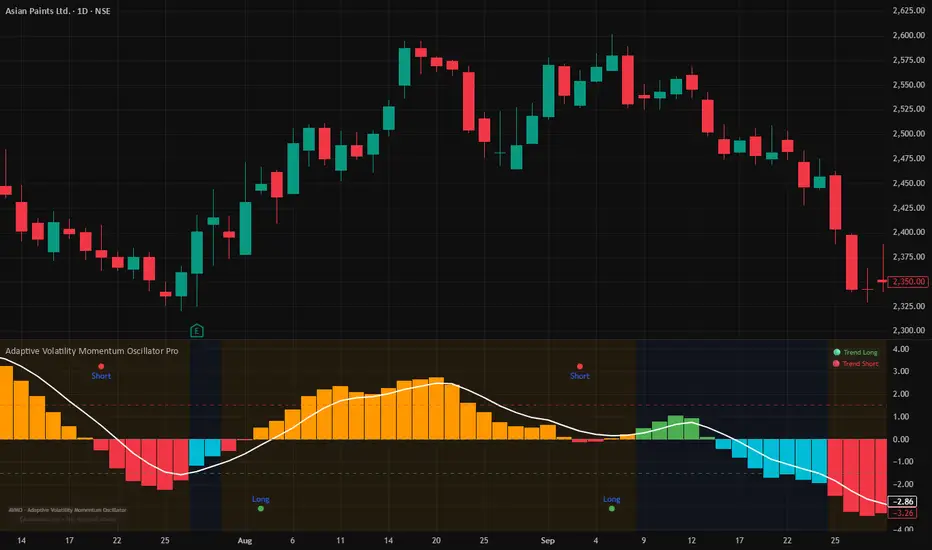This screenshot has width=932, height=550.
Task: Click the 2,375.00 price axis label
Action: (909, 257)
